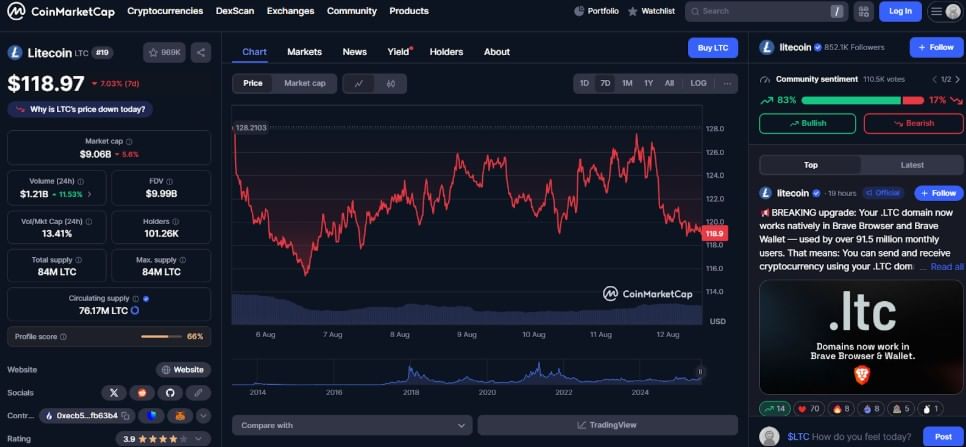
Task: Show Latest community posts
Action: (912, 165)
